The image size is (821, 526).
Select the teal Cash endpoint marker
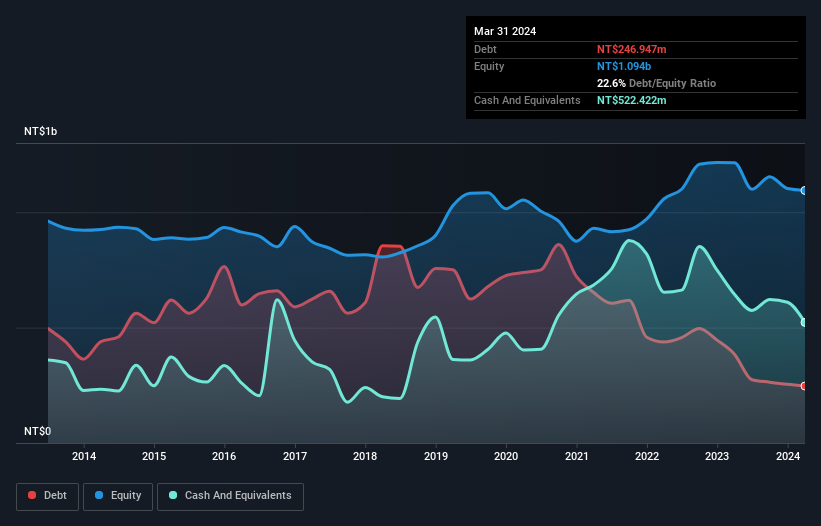804,323
